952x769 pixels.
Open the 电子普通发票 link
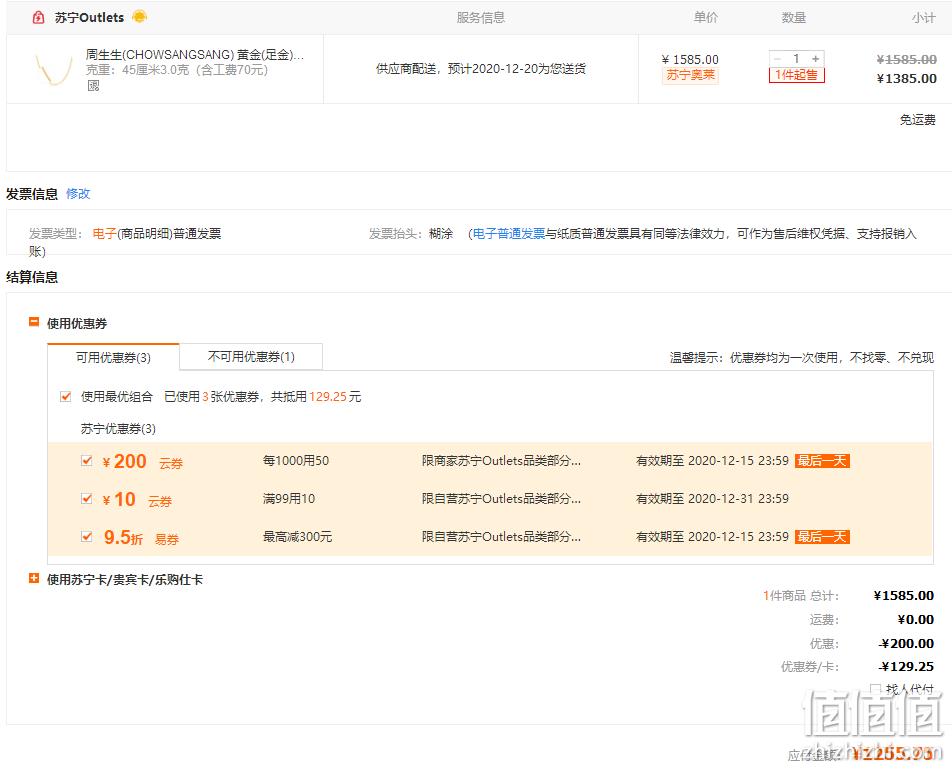click(x=509, y=234)
